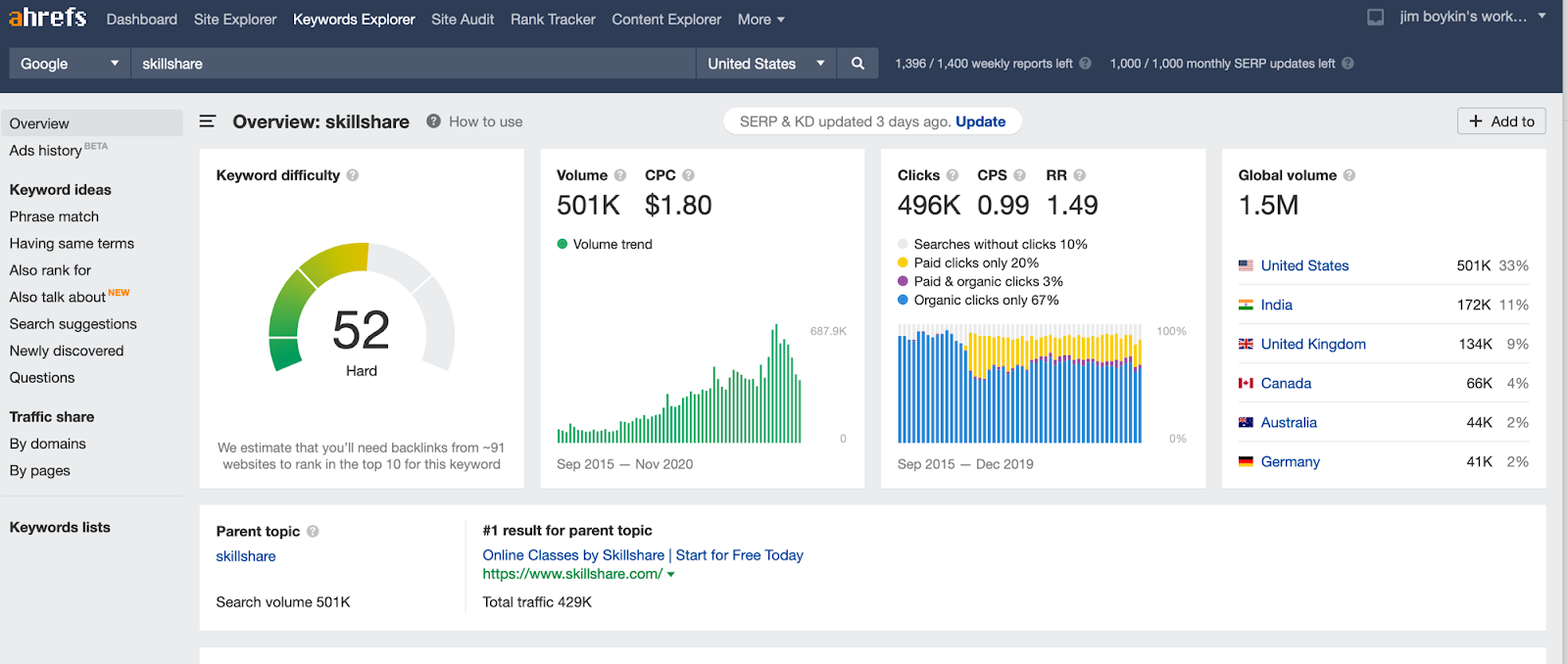Open Search suggestions
This screenshot has height=664, width=1568.
pyautogui.click(x=73, y=324)
